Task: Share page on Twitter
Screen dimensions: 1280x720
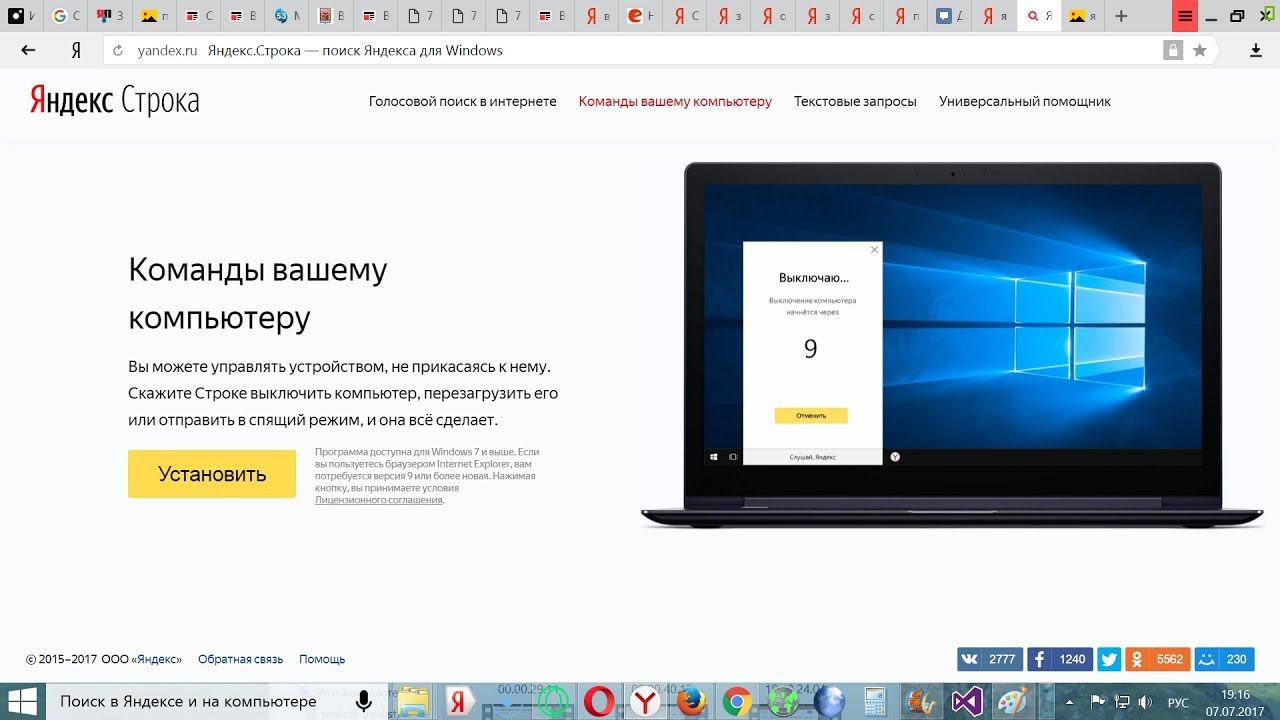Action: (x=1109, y=659)
